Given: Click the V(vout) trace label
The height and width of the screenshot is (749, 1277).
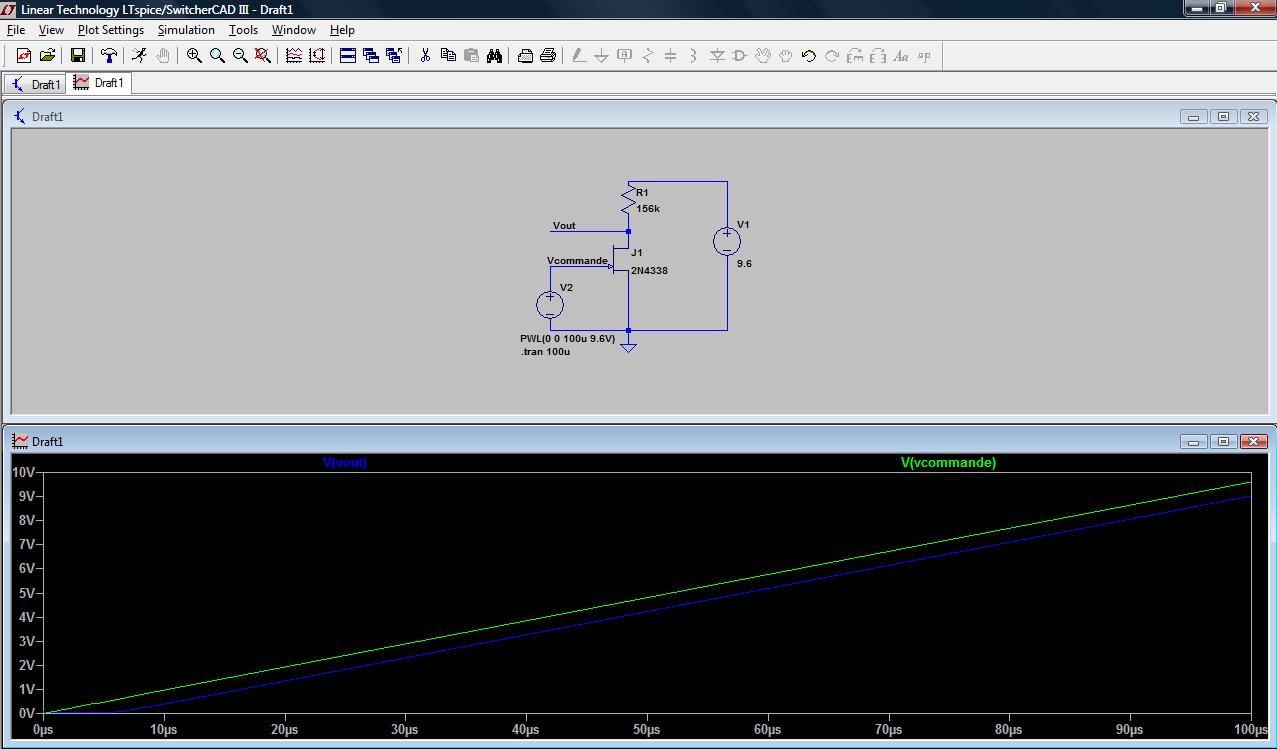Looking at the screenshot, I should 344,463.
